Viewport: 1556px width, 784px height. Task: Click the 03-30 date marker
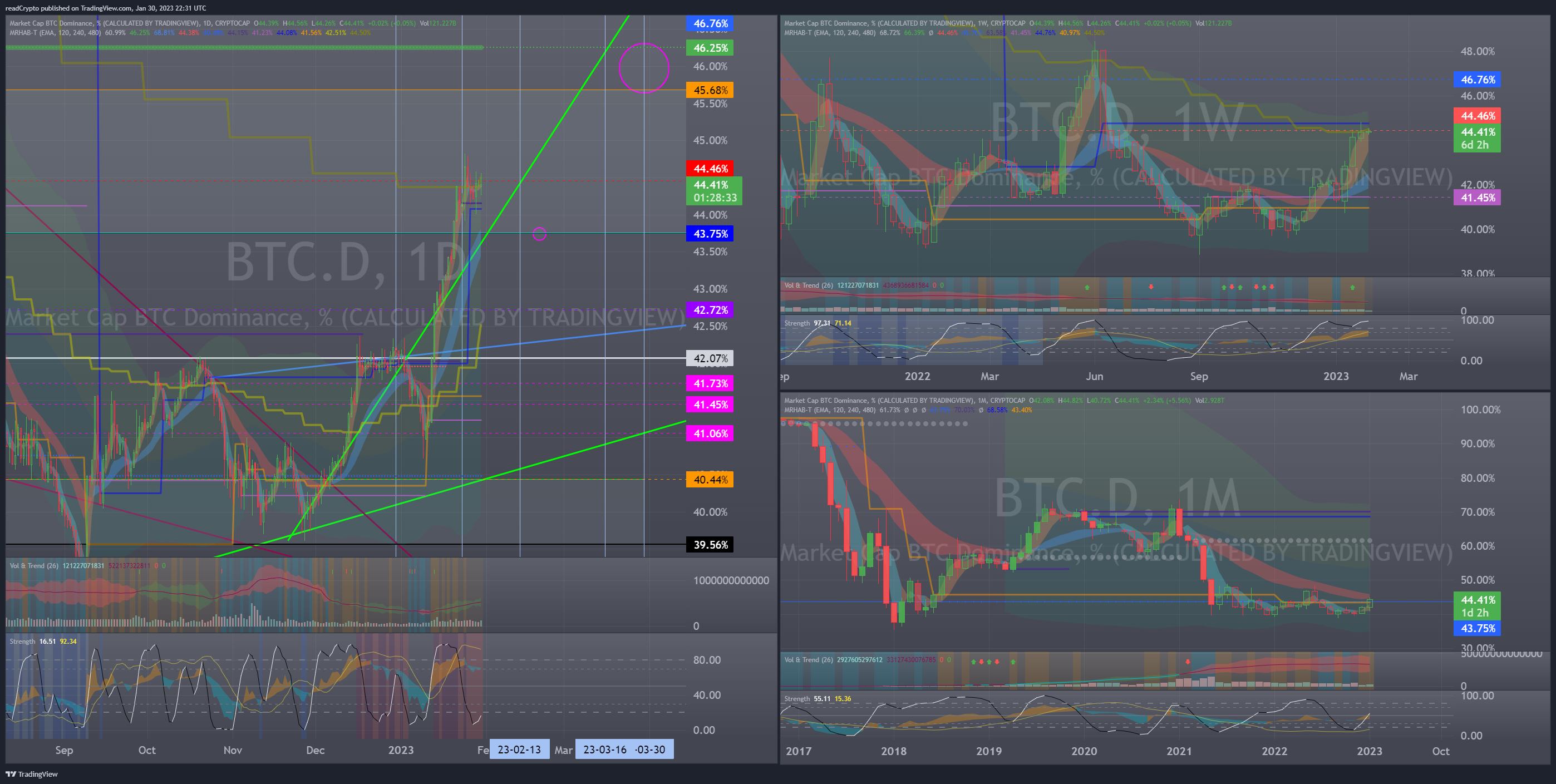coord(651,750)
